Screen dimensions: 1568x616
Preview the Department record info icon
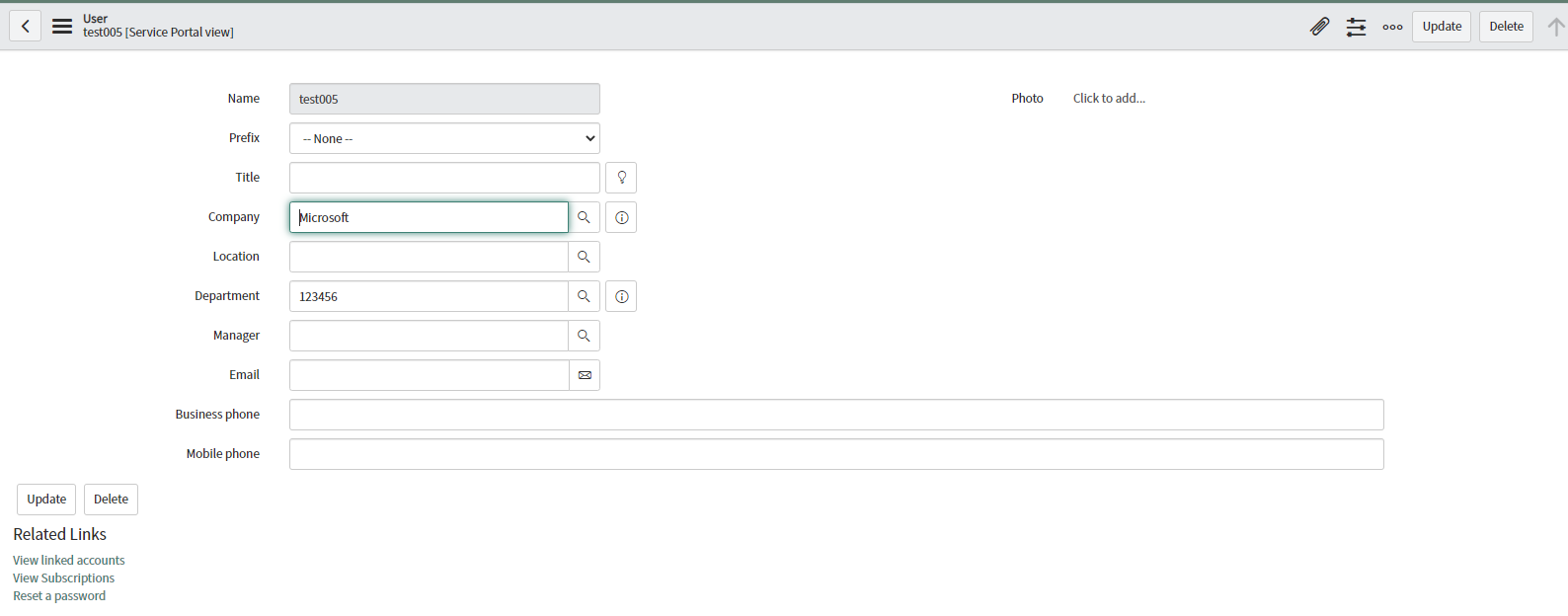pyautogui.click(x=621, y=296)
